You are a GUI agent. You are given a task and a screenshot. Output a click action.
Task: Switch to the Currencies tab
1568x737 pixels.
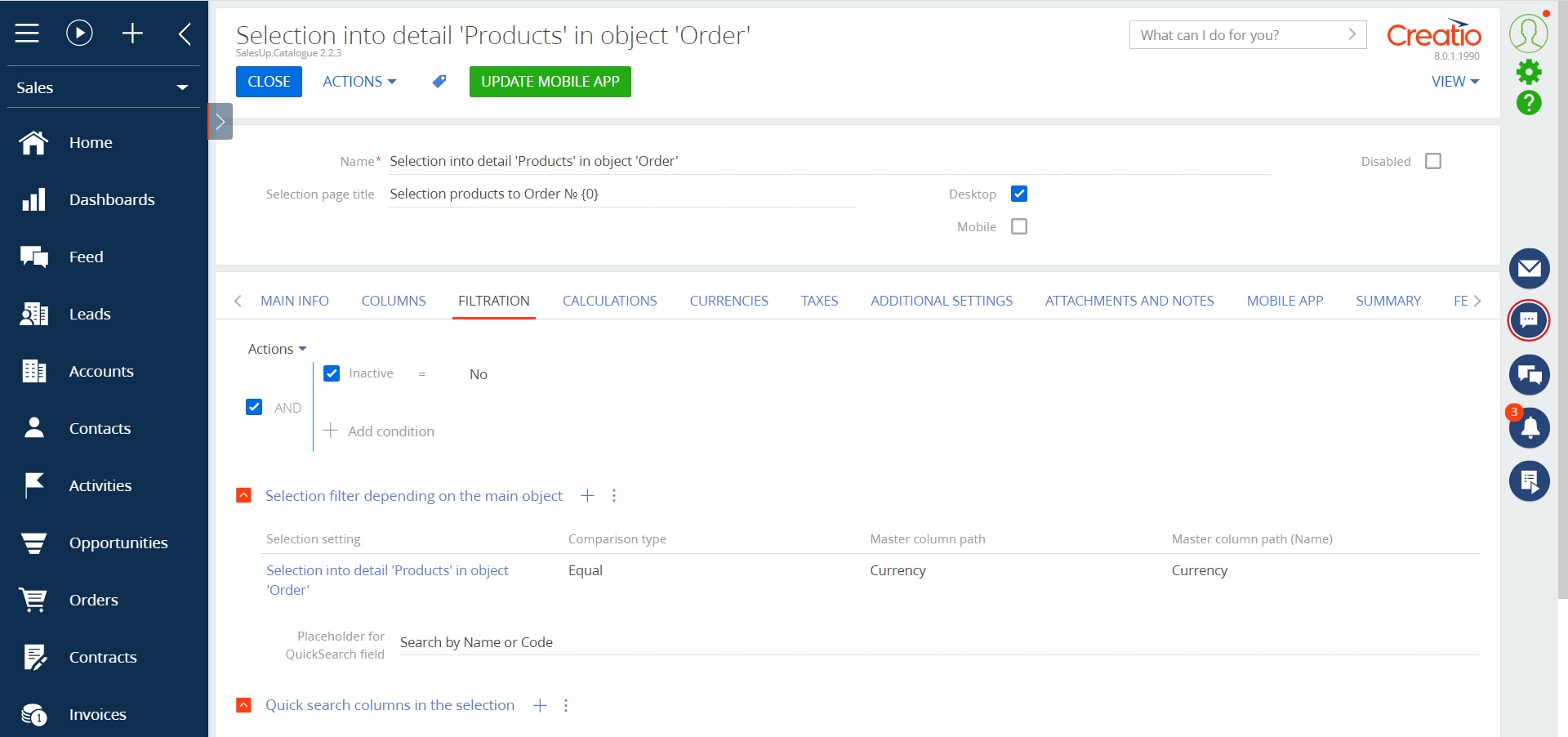(728, 301)
